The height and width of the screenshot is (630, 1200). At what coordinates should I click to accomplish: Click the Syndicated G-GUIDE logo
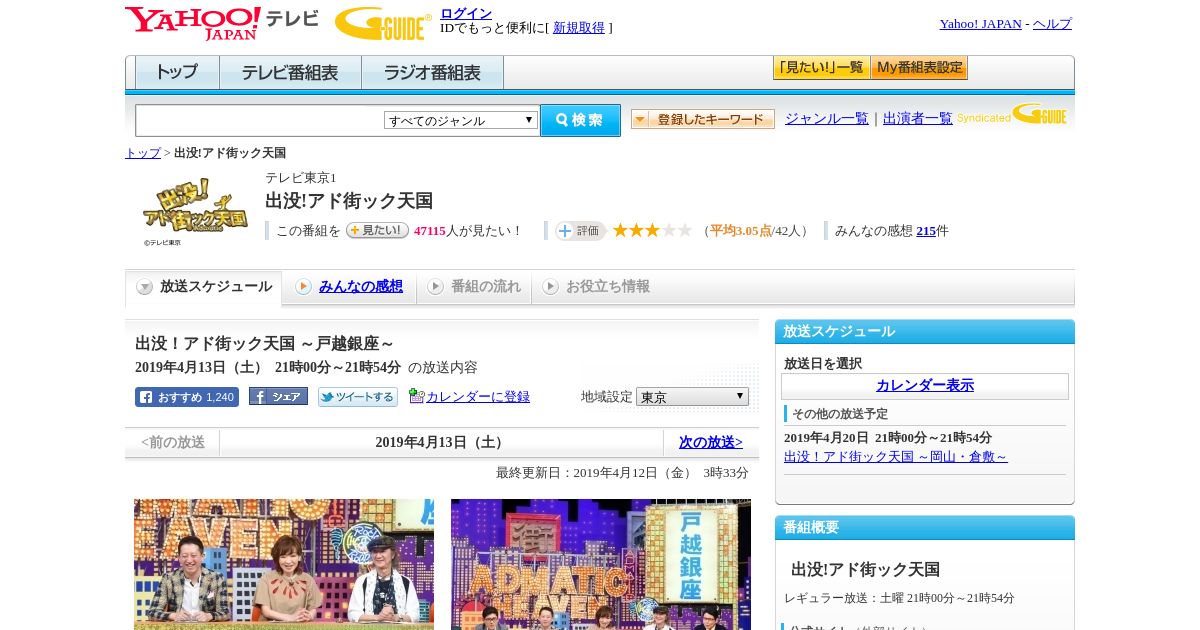tap(1012, 114)
